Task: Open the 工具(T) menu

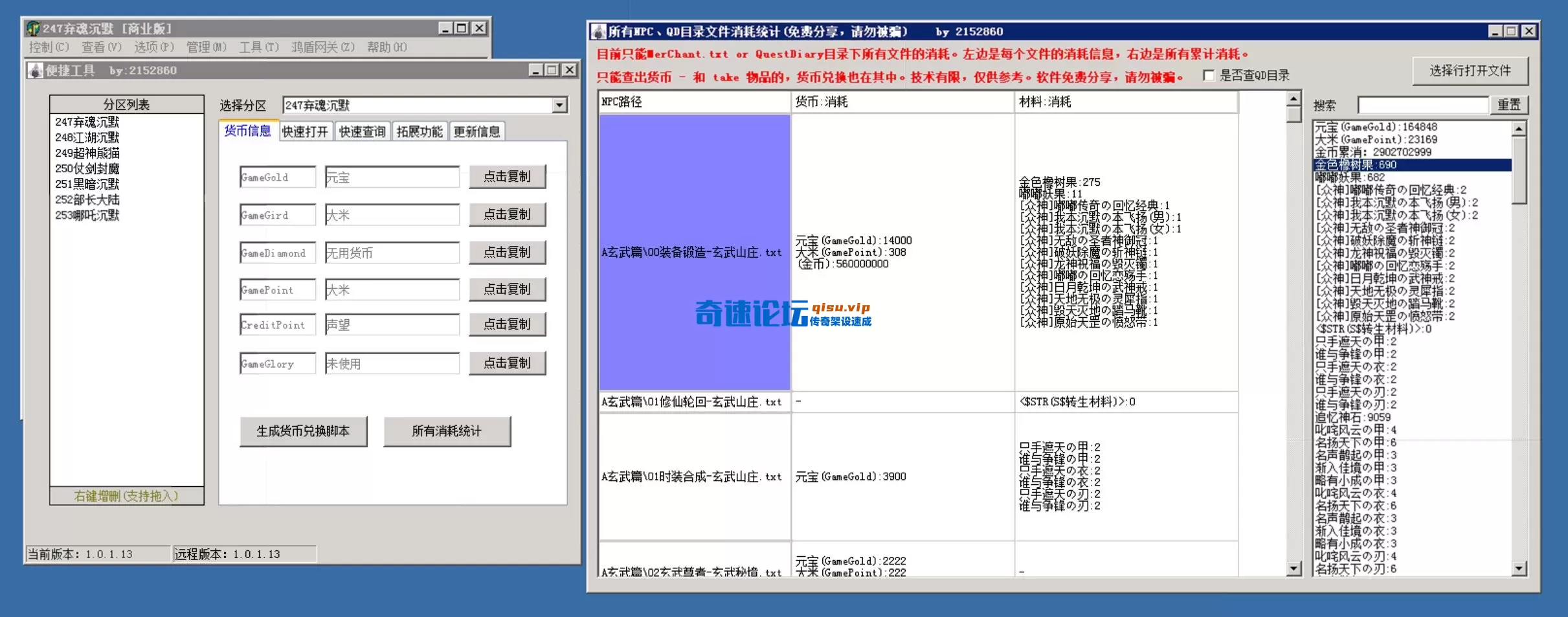Action: pos(258,47)
